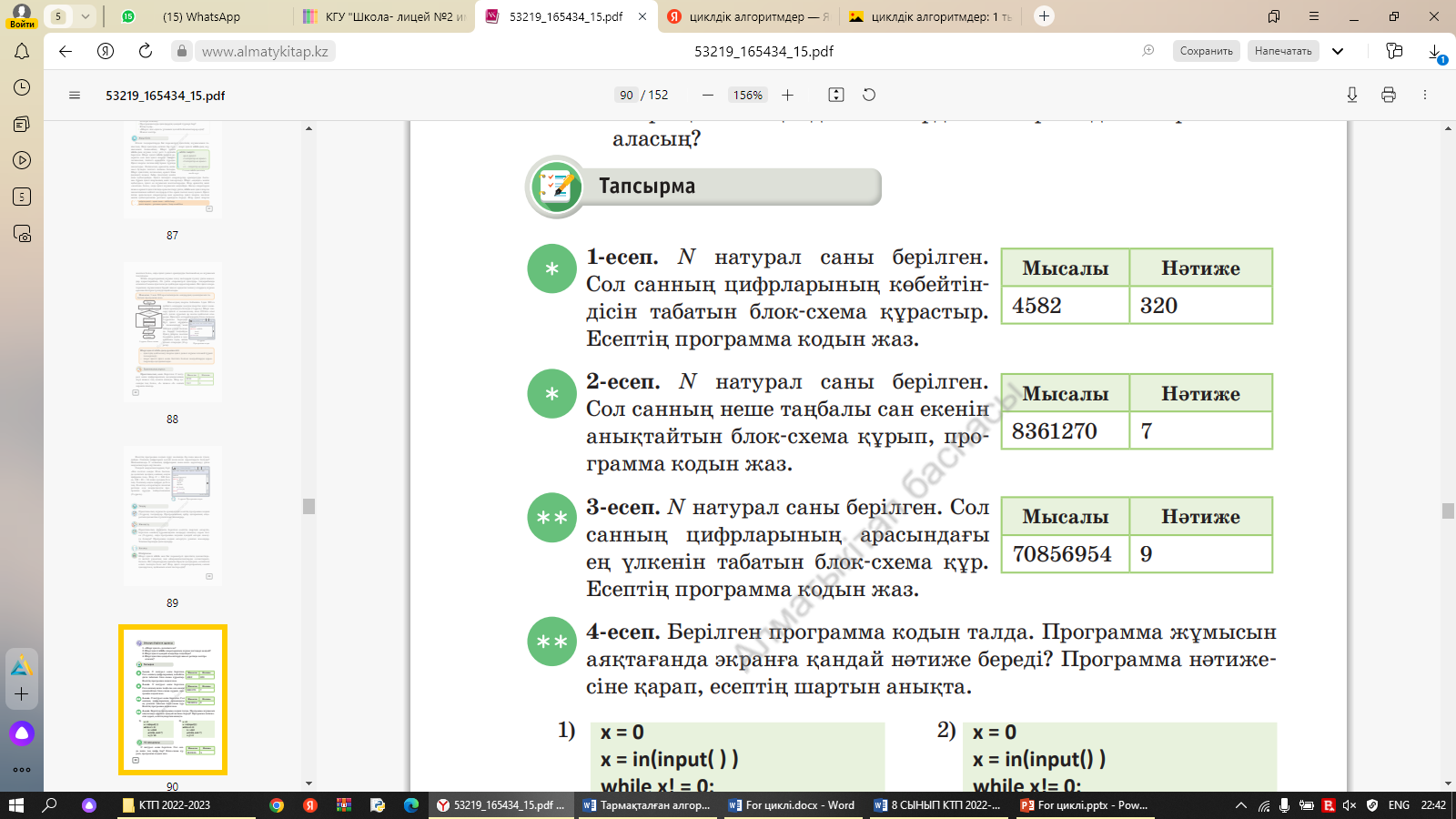Click the thumbnail panel scroll-down arrow

point(308,783)
